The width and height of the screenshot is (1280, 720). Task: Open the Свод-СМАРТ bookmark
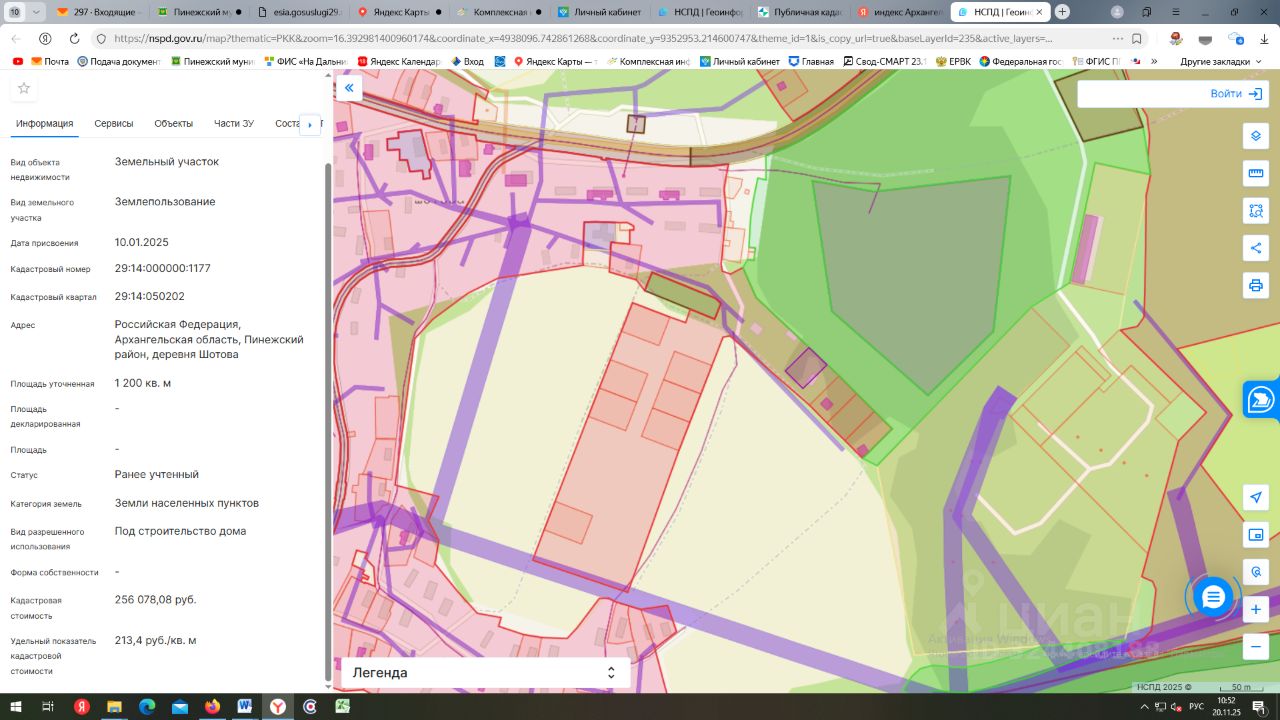click(x=884, y=61)
